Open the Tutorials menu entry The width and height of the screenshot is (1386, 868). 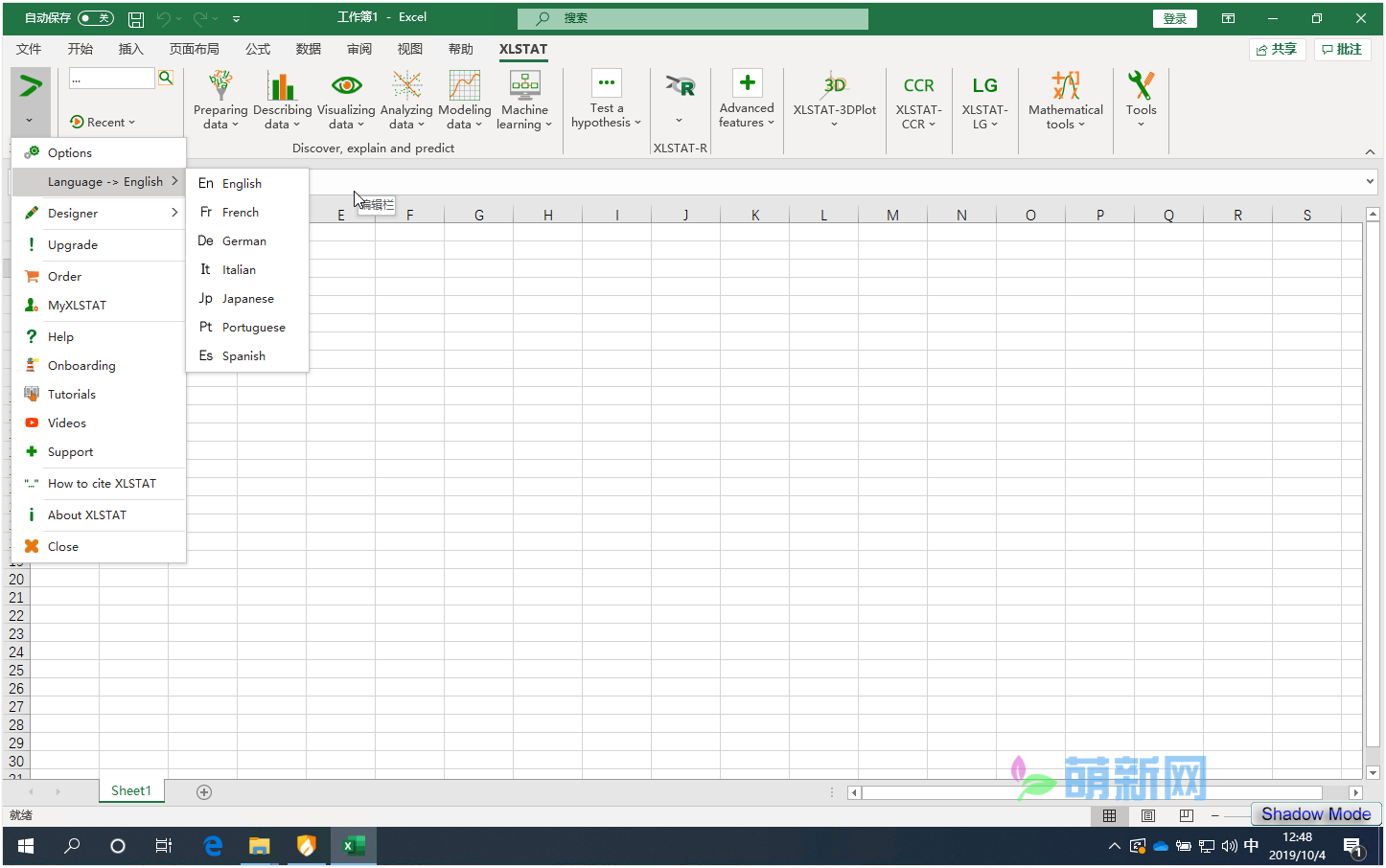(x=99, y=394)
